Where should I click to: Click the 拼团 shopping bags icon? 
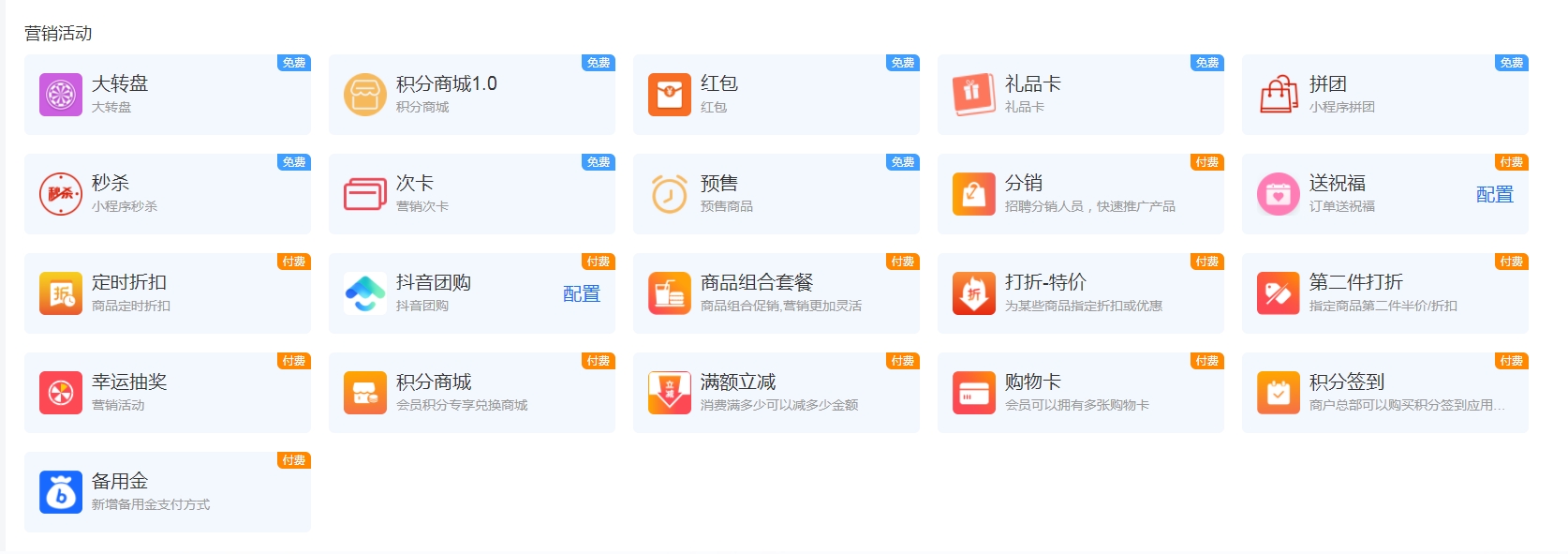[x=1279, y=95]
